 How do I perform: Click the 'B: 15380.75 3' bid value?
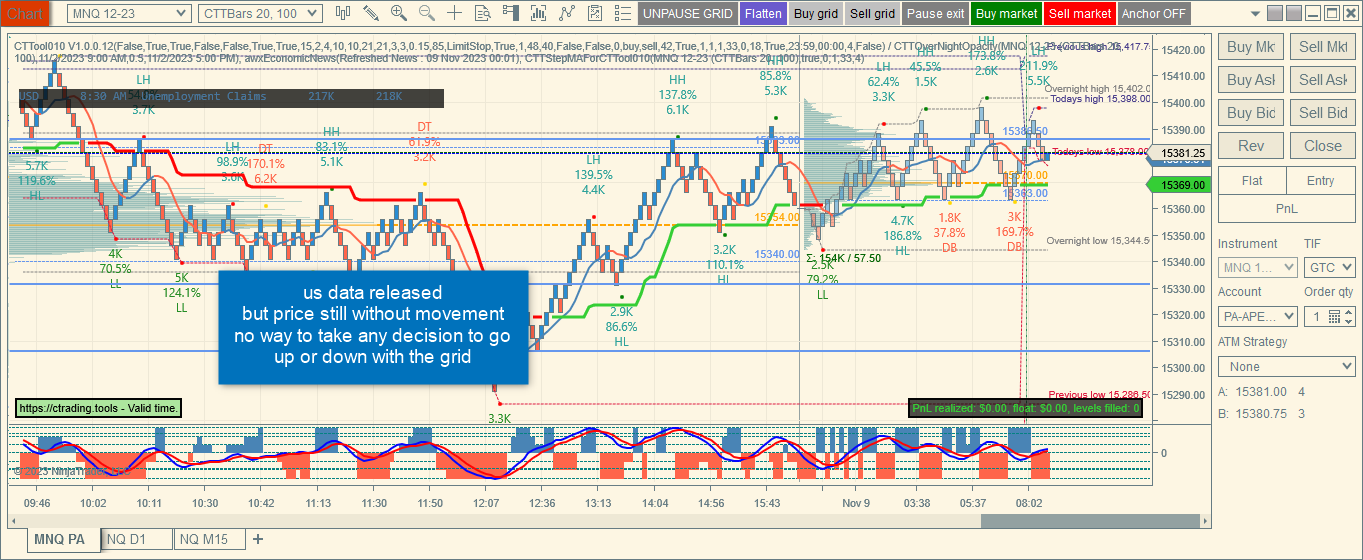1264,413
